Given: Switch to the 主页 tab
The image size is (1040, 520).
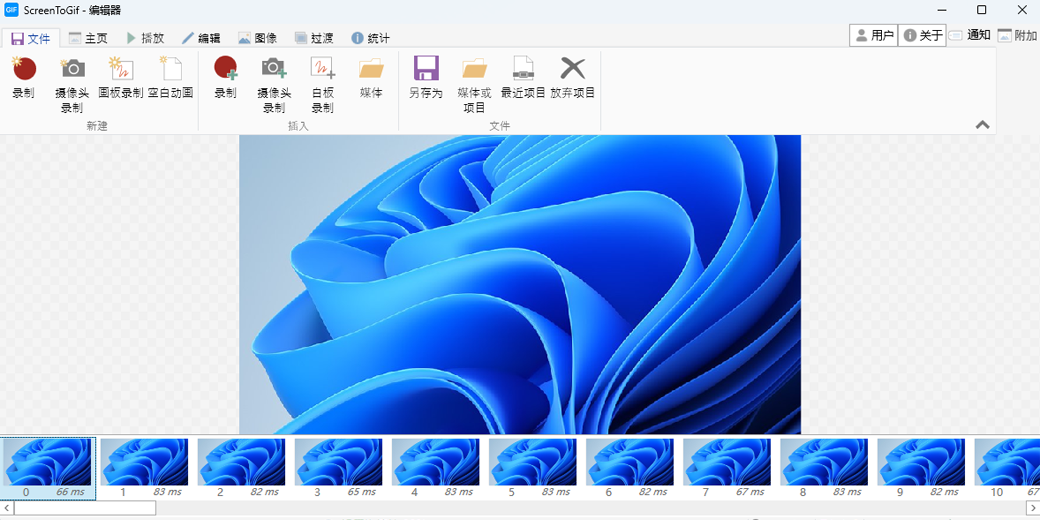Looking at the screenshot, I should [x=88, y=38].
